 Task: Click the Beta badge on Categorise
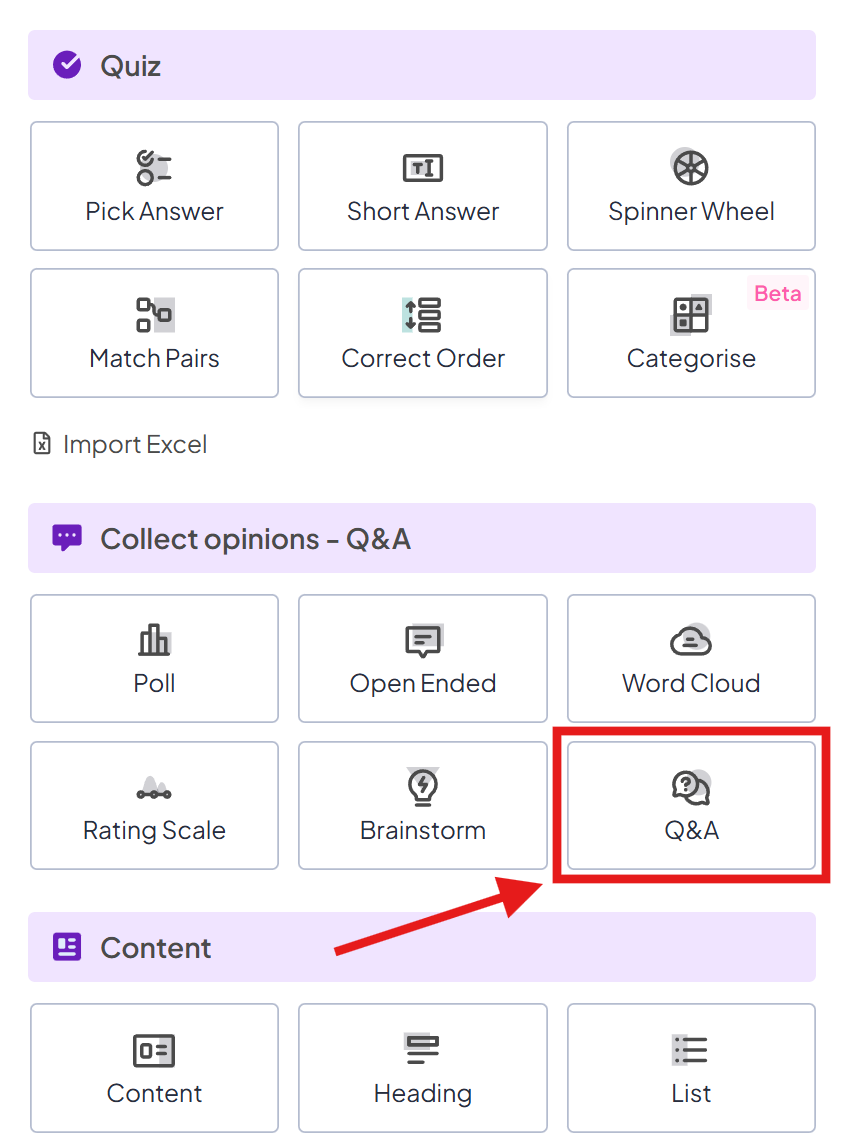click(777, 294)
